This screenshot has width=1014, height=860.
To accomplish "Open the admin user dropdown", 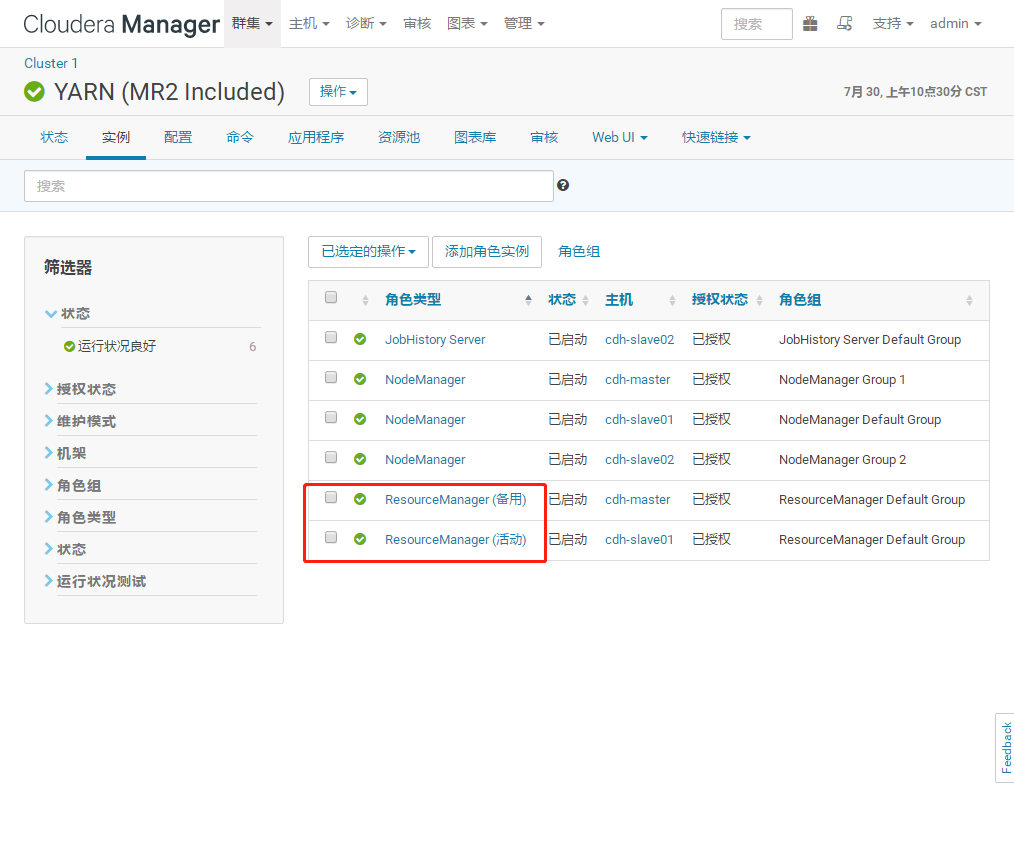I will pos(956,24).
